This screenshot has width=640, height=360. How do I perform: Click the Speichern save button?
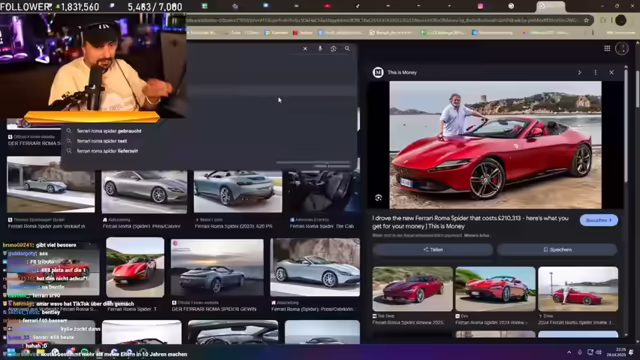point(557,249)
